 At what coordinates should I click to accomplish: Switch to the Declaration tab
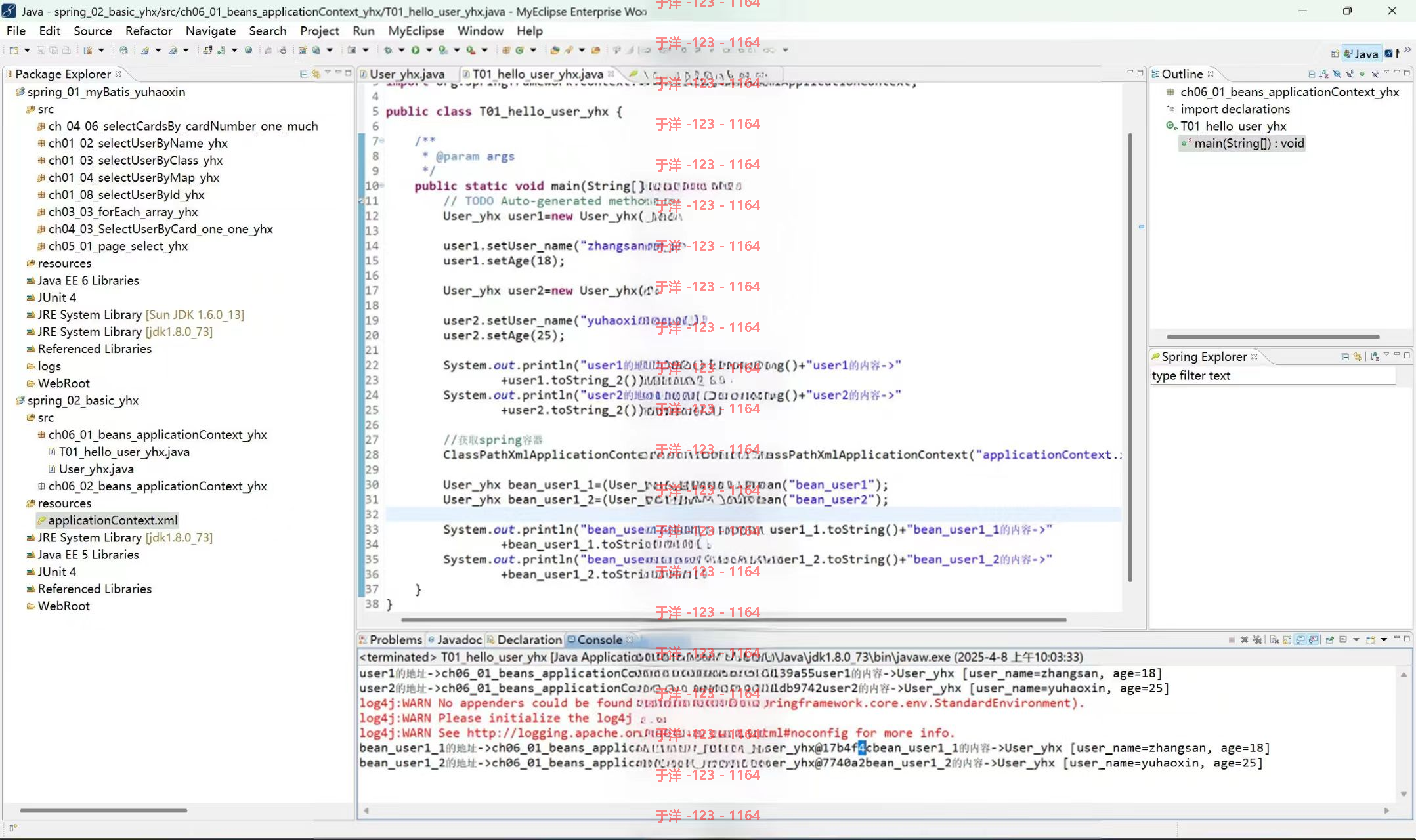524,640
